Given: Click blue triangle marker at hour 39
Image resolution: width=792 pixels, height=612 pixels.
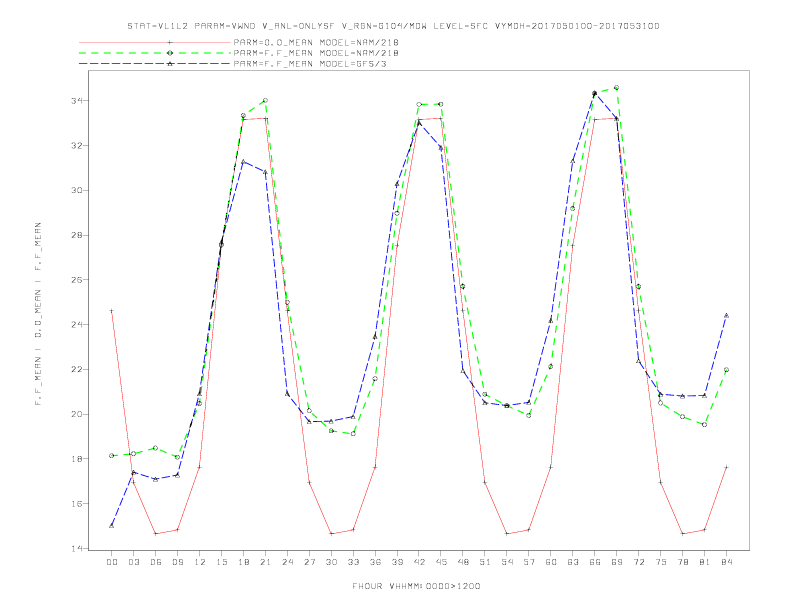Looking at the screenshot, I should pyautogui.click(x=397, y=184).
